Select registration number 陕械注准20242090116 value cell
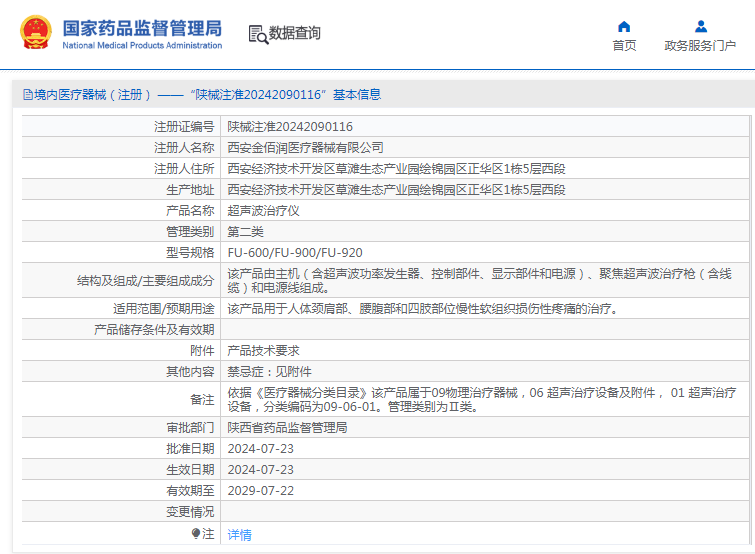 coord(290,127)
